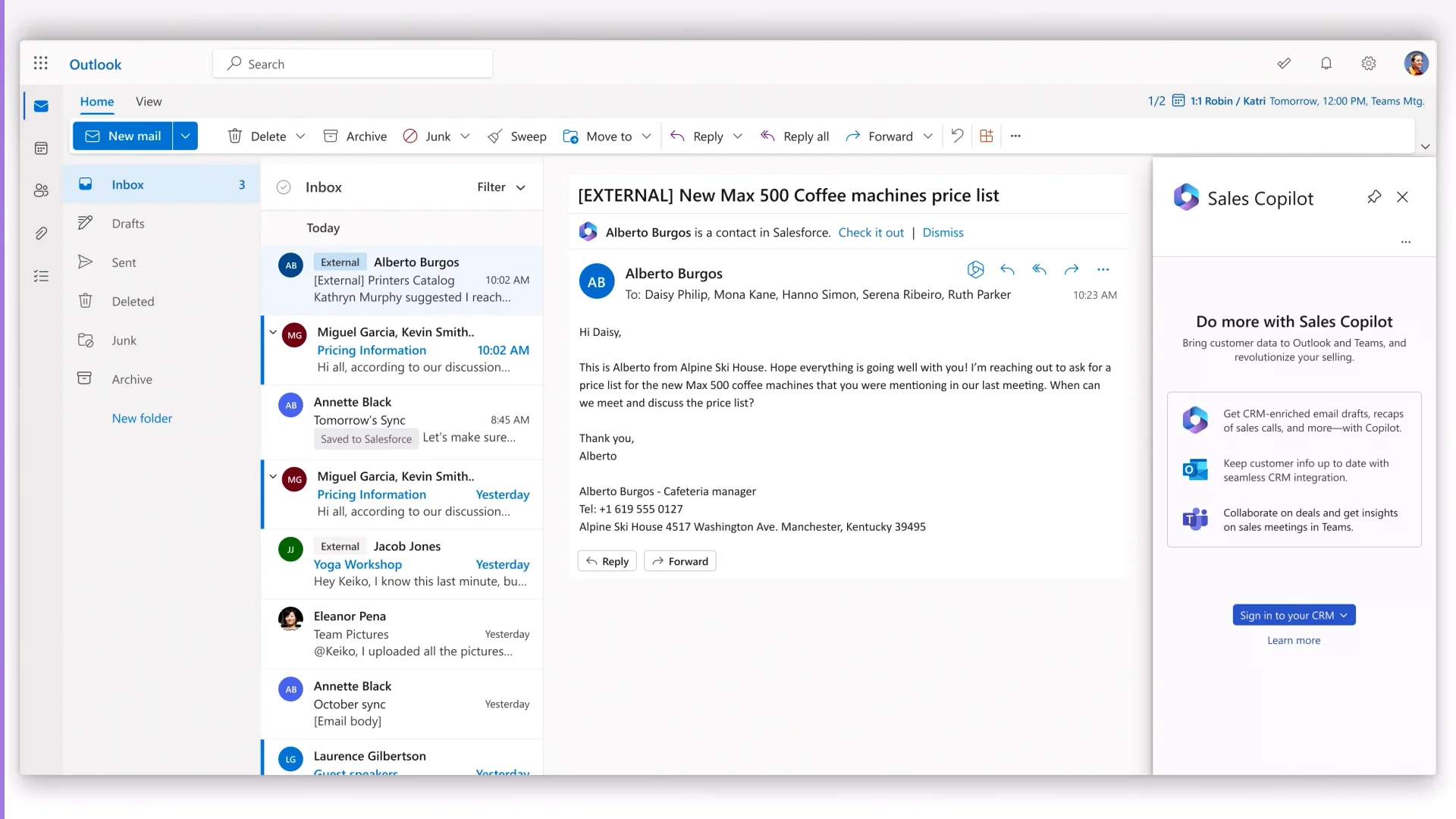1456x819 pixels.
Task: Collapse the first Miguel Garcia conversation thread
Action: [273, 332]
